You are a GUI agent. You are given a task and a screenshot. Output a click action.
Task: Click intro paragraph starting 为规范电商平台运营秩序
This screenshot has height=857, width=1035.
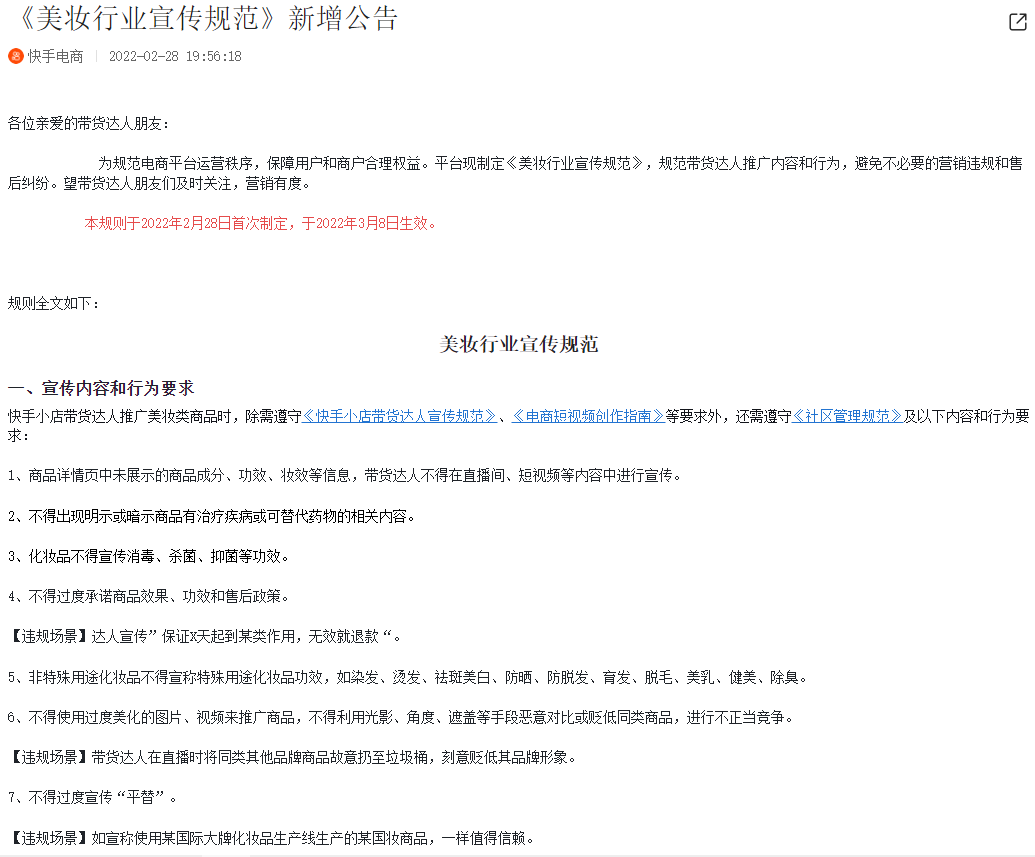click(x=516, y=174)
